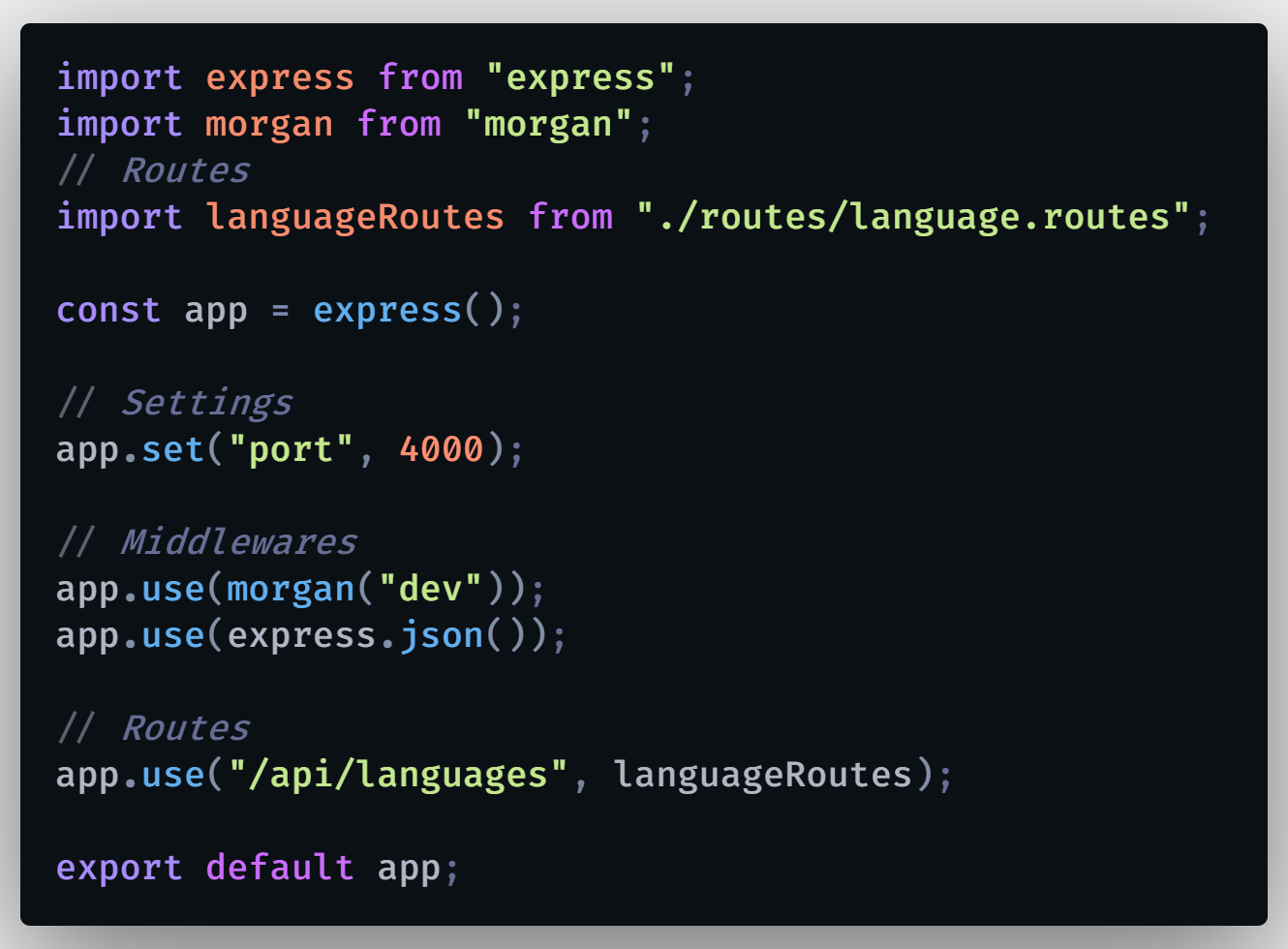1288x949 pixels.
Task: Click the export keyword on last line
Action: [119, 868]
